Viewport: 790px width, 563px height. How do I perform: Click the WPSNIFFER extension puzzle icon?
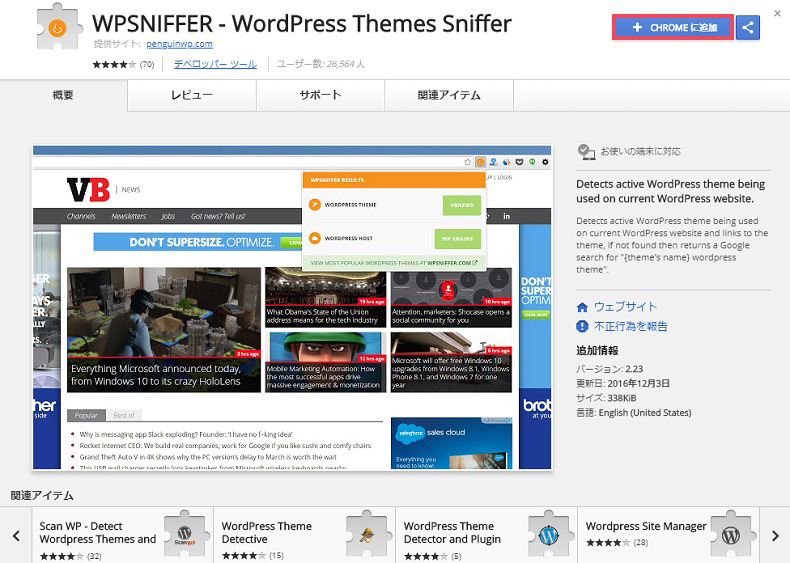tap(58, 27)
